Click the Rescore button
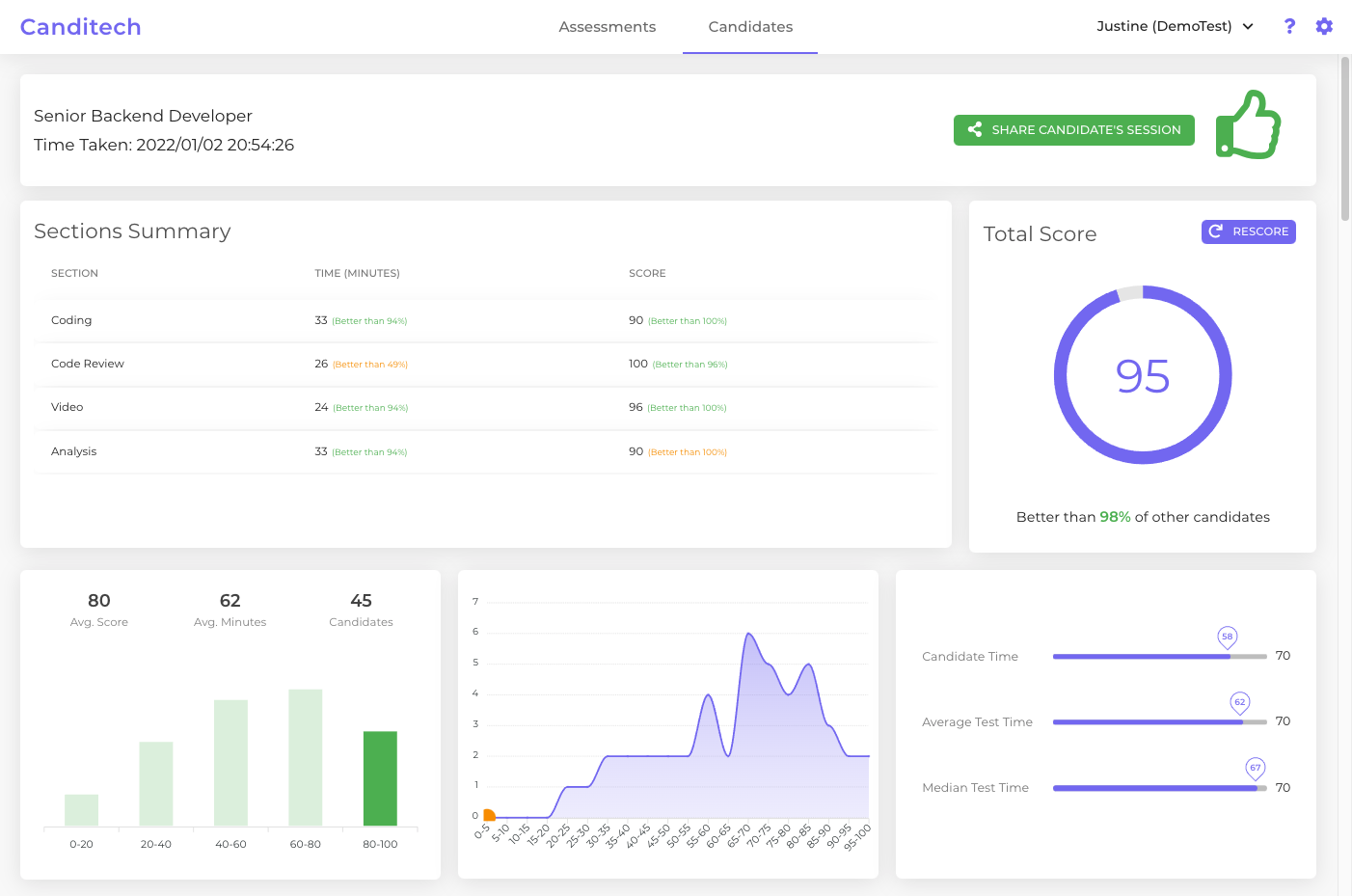The height and width of the screenshot is (896, 1352). click(x=1248, y=231)
